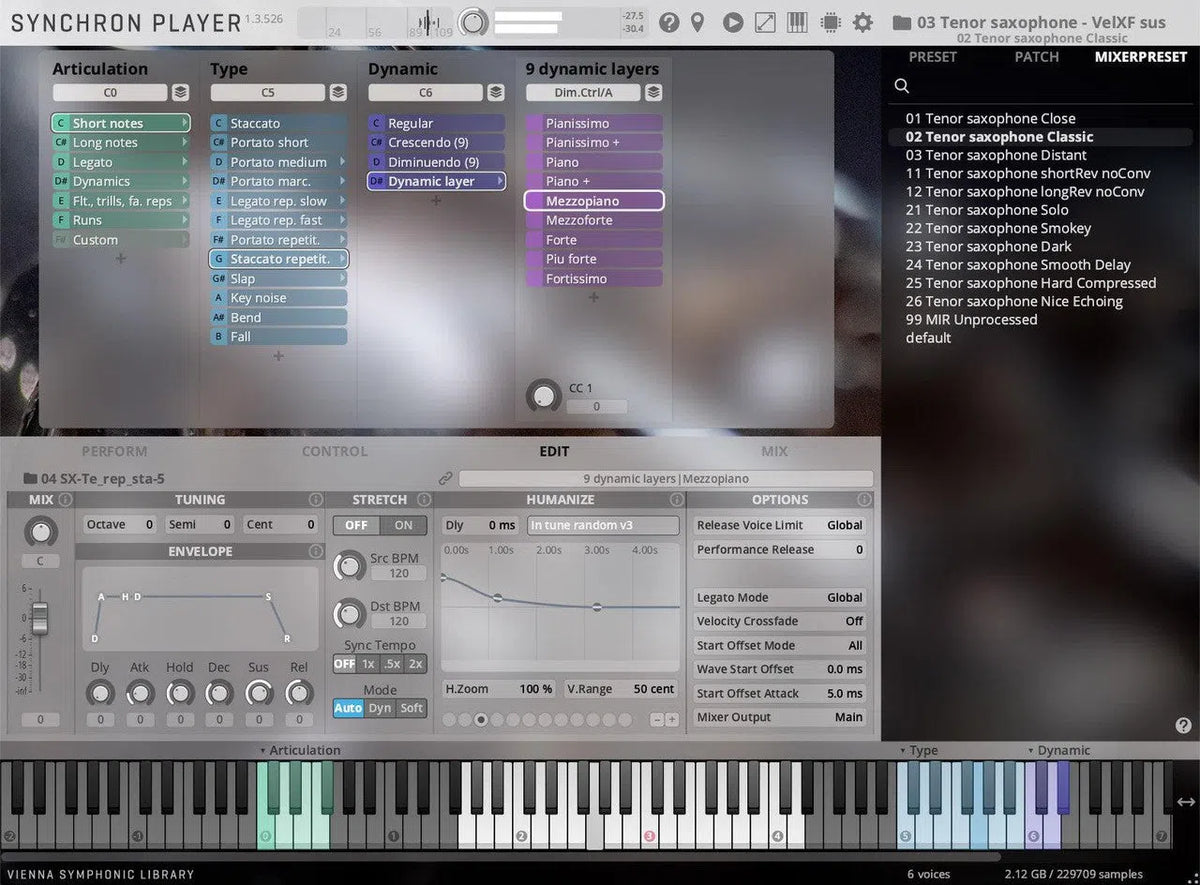
Task: Click the layers icon beside Articulation C0
Action: pyautogui.click(x=180, y=93)
